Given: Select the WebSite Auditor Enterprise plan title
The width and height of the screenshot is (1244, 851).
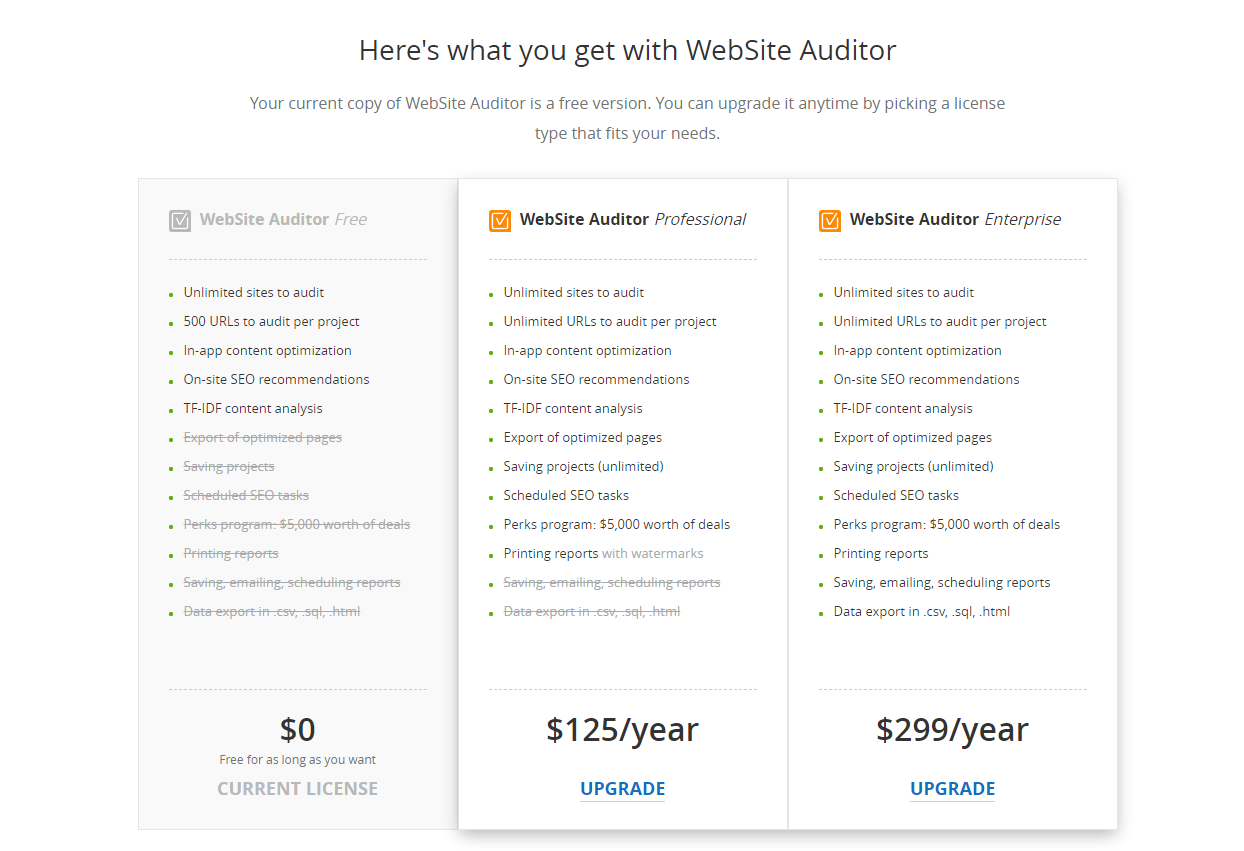Looking at the screenshot, I should (956, 219).
